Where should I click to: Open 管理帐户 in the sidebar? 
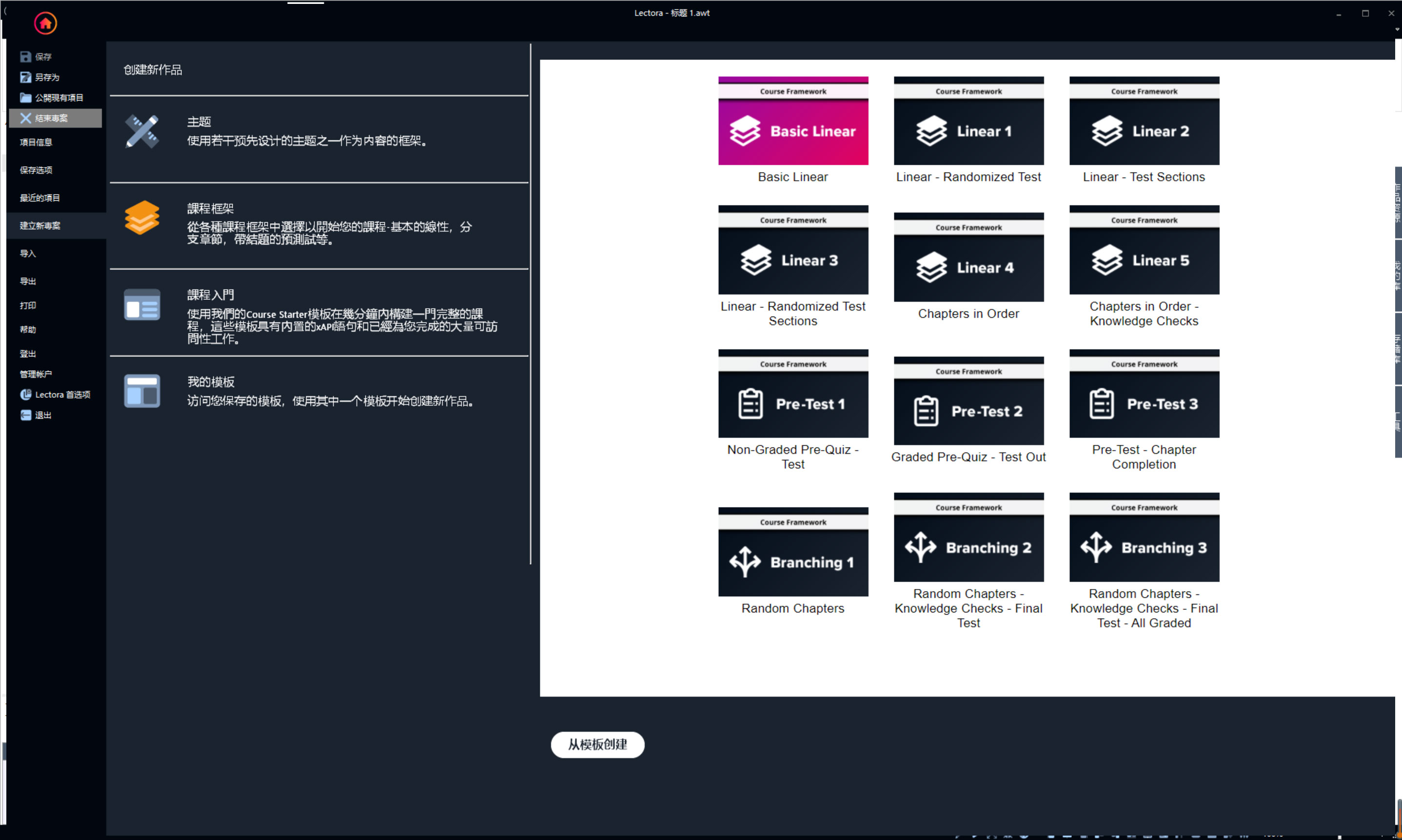coord(36,374)
